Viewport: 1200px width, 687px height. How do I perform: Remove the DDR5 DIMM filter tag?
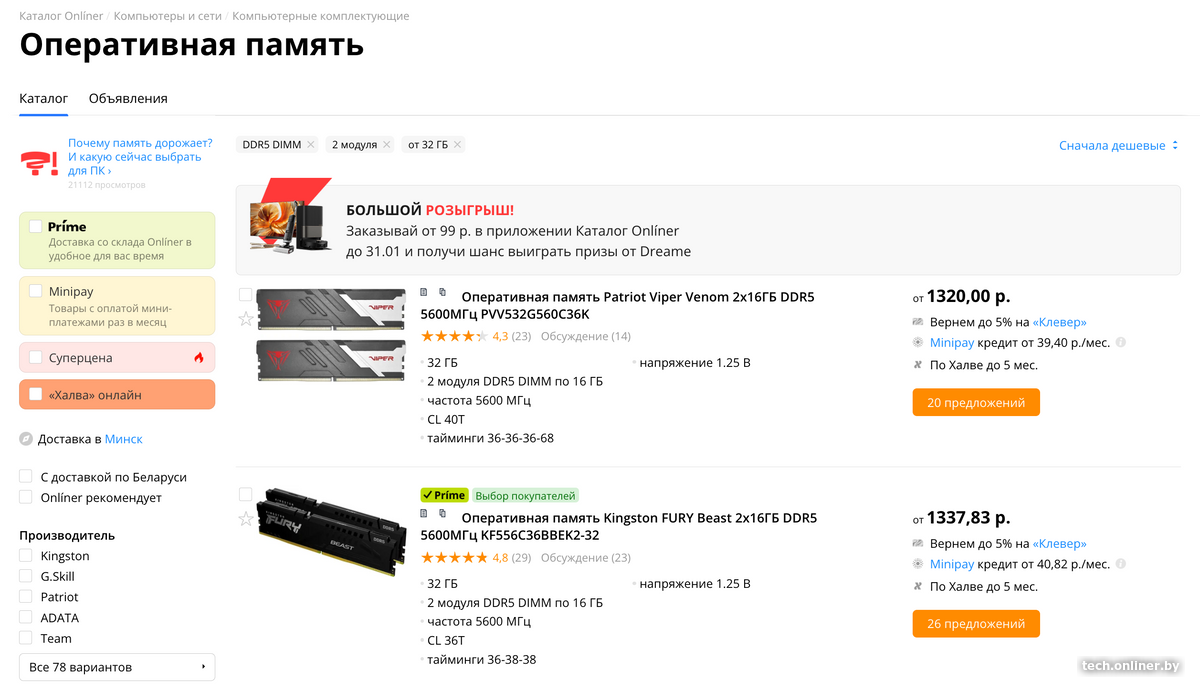click(311, 145)
